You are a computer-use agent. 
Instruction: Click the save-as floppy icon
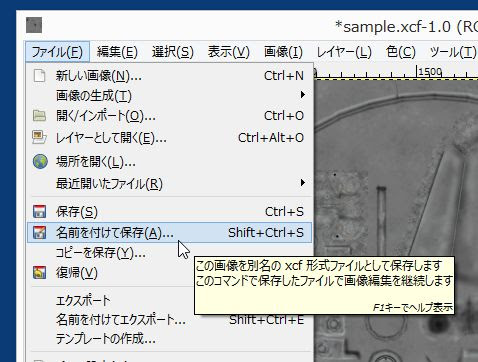click(39, 232)
